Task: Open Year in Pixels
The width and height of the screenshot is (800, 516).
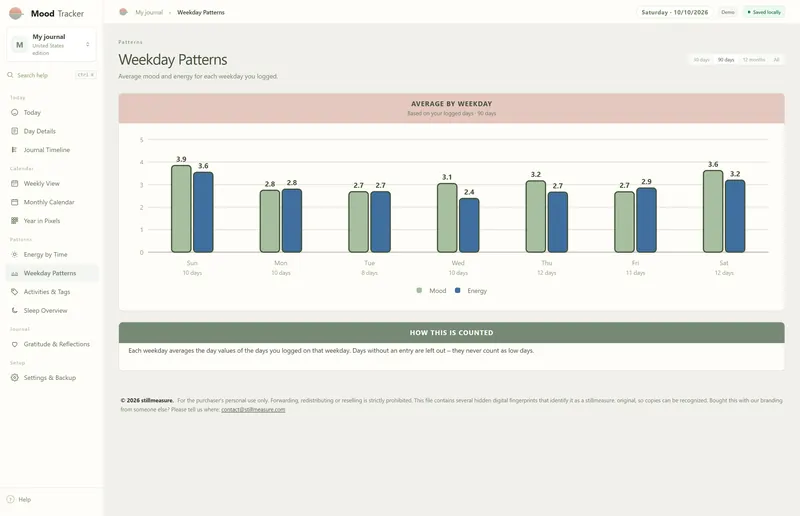Action: (52, 220)
